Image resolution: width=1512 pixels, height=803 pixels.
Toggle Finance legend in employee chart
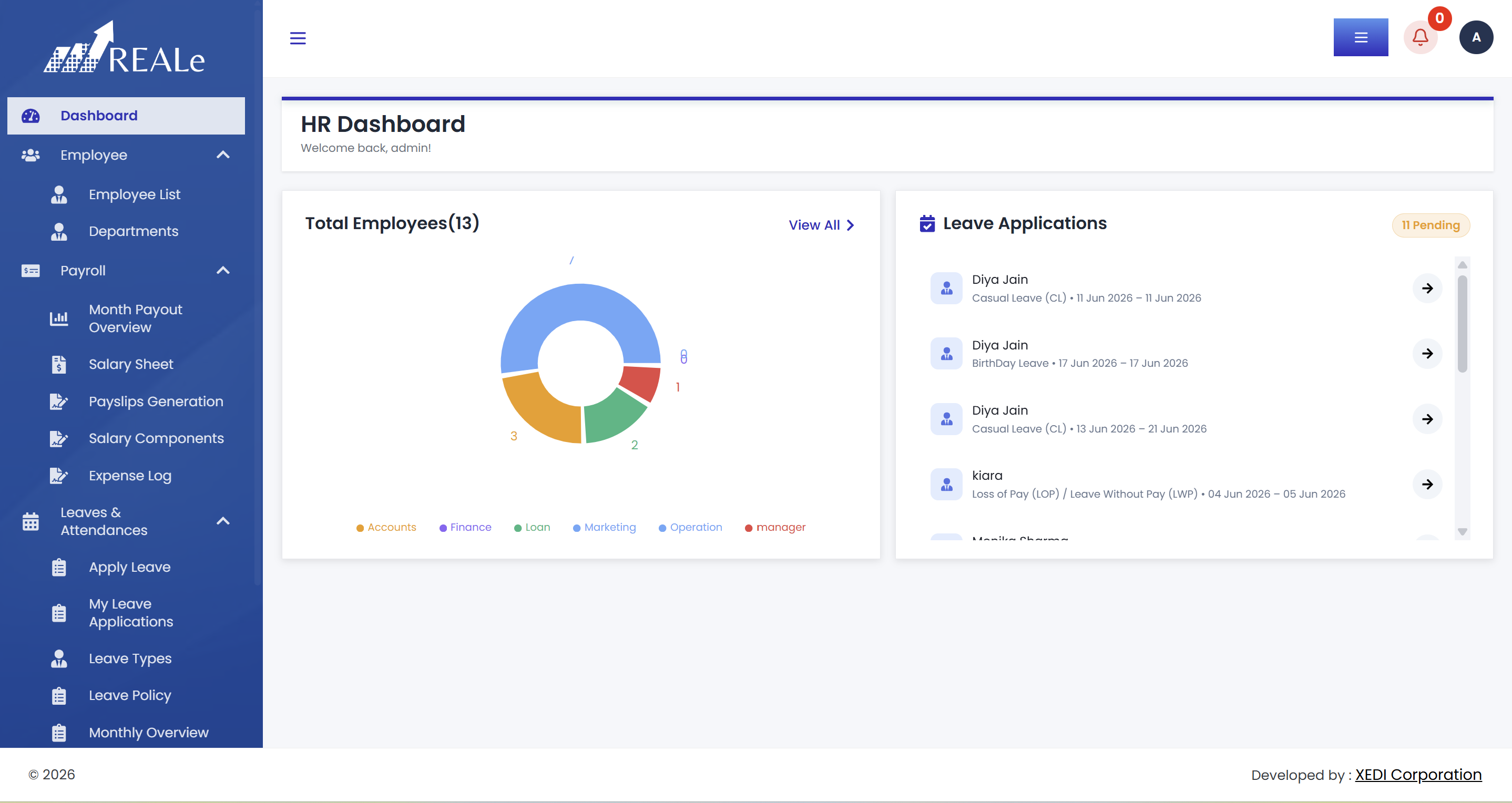(x=465, y=527)
